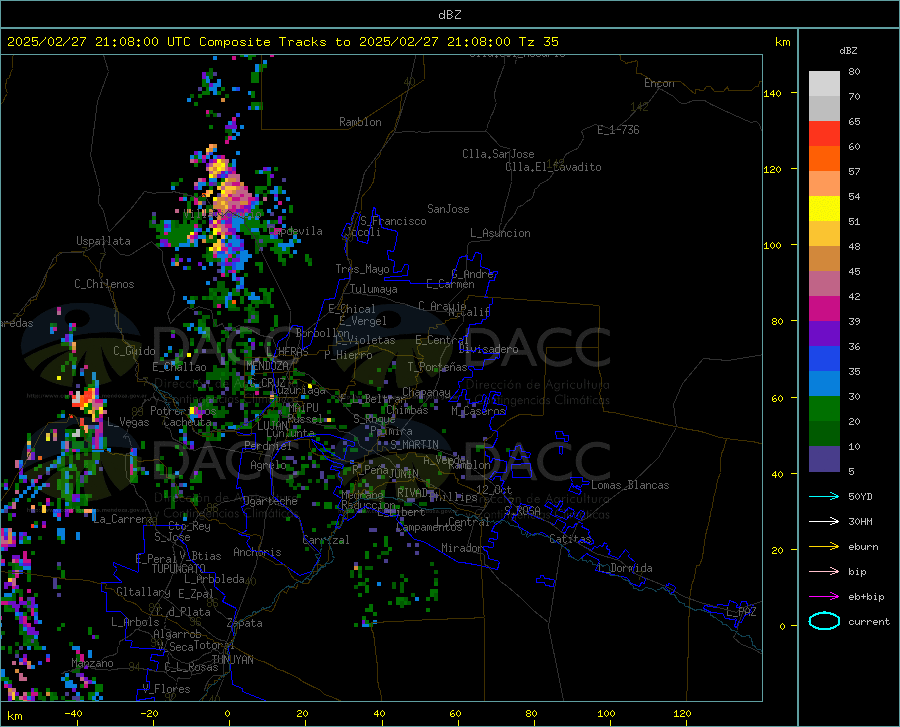
Task: Click the 'Perdriel' map label
Action: tap(268, 446)
